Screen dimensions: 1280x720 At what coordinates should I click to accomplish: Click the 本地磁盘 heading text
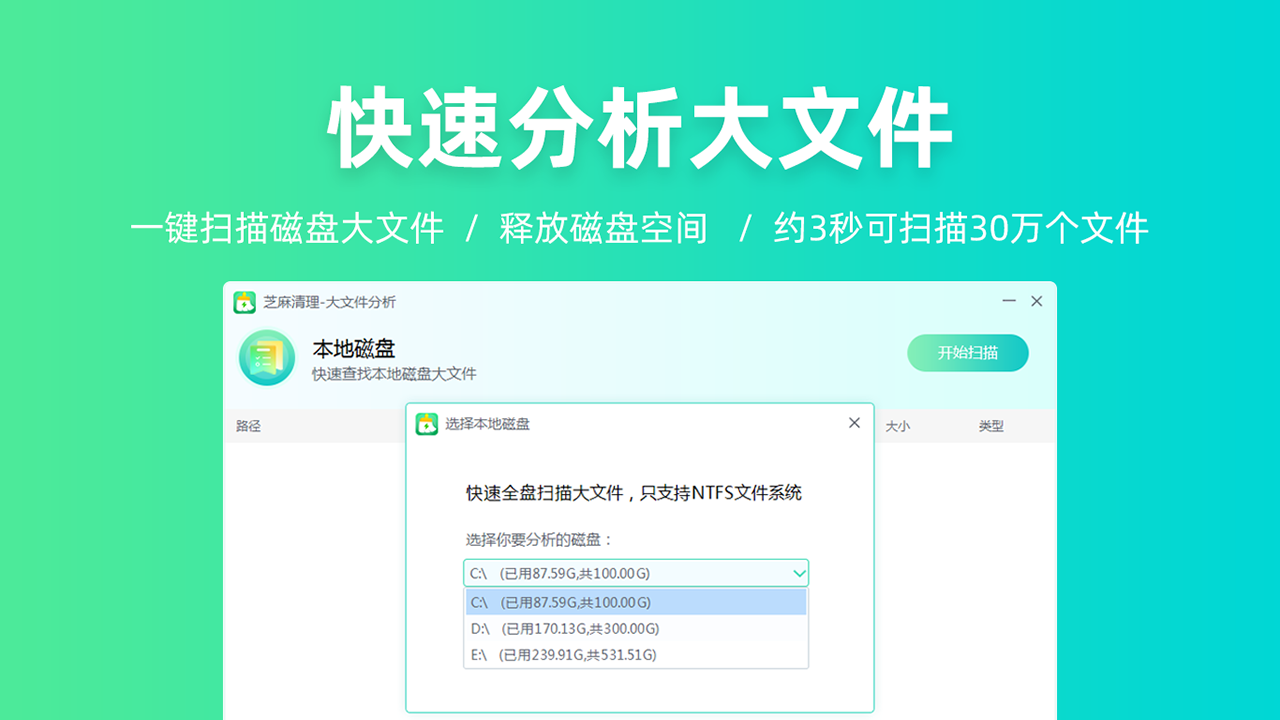tap(354, 349)
